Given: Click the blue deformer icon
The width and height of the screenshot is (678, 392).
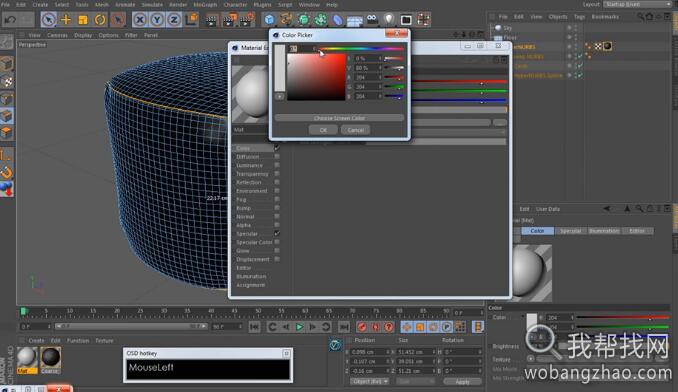Looking at the screenshot, I should point(337,20).
